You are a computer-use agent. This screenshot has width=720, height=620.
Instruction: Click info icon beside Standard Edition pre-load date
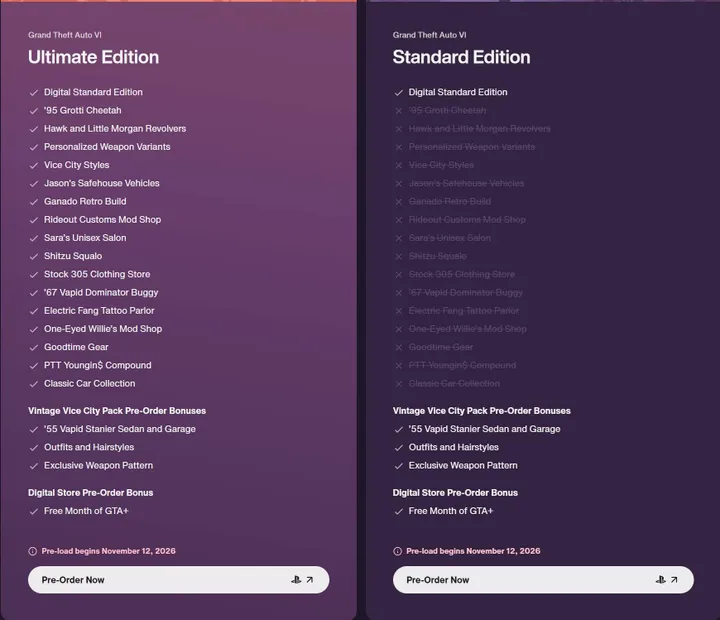tap(397, 551)
